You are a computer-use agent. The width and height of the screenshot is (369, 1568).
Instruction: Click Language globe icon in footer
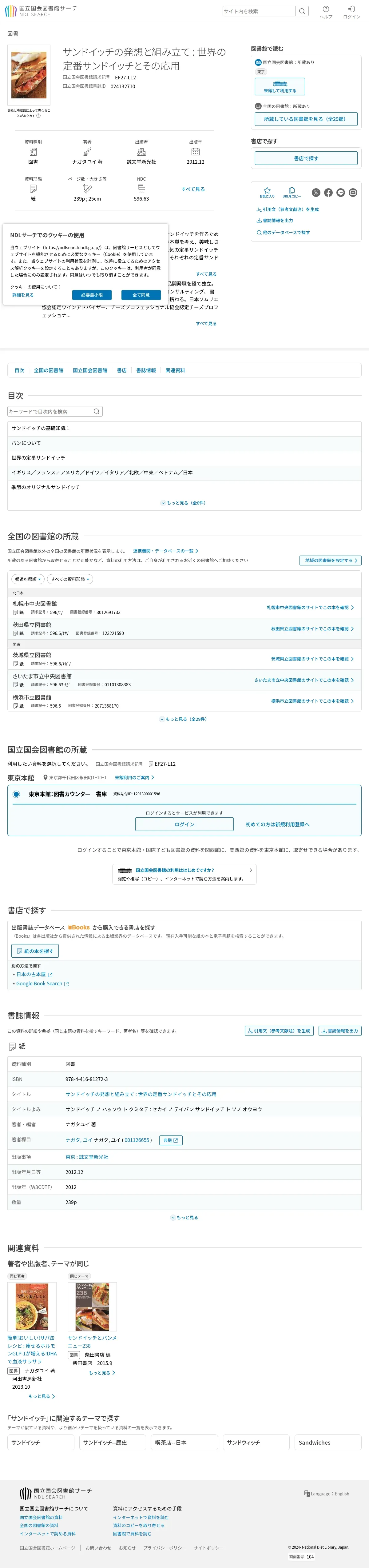click(x=307, y=1493)
